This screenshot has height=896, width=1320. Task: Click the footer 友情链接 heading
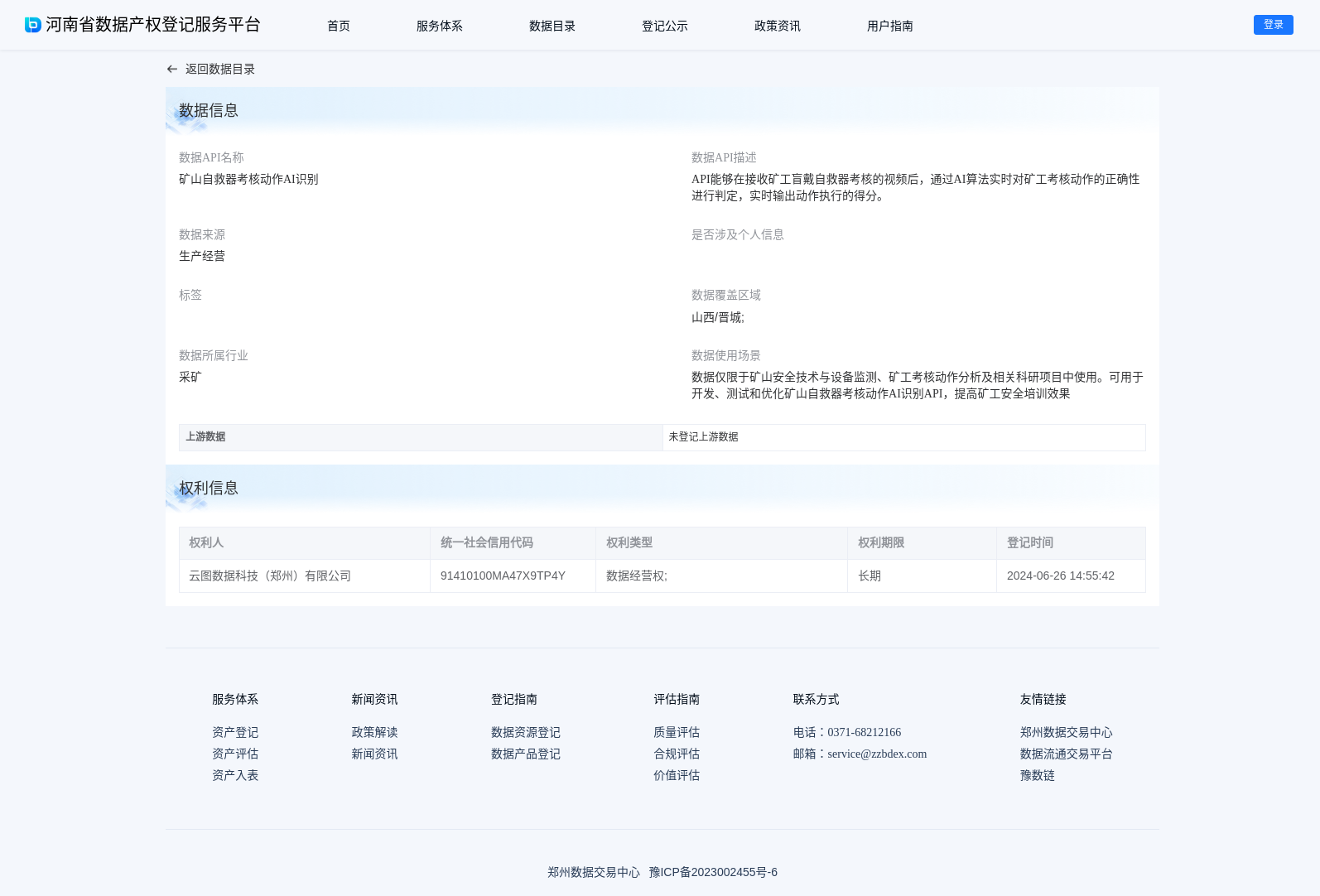coord(1043,699)
